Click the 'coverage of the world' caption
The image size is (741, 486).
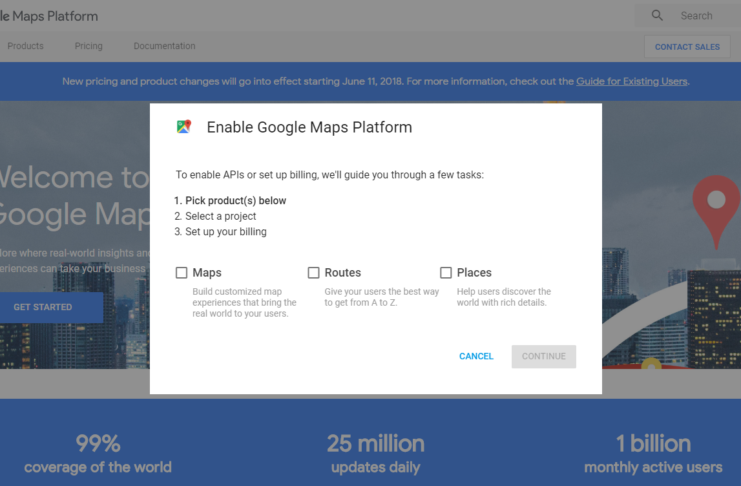point(98,467)
